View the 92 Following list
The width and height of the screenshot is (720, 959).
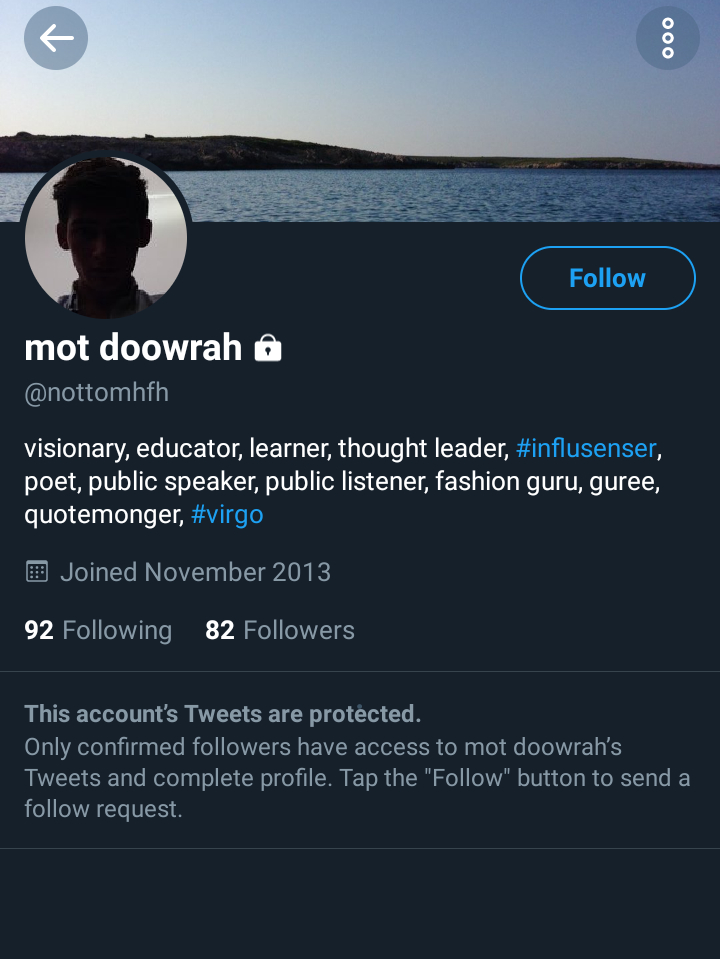98,630
